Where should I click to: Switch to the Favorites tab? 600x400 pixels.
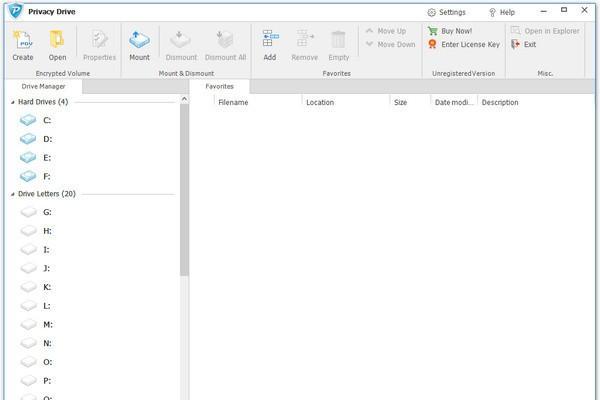click(219, 87)
